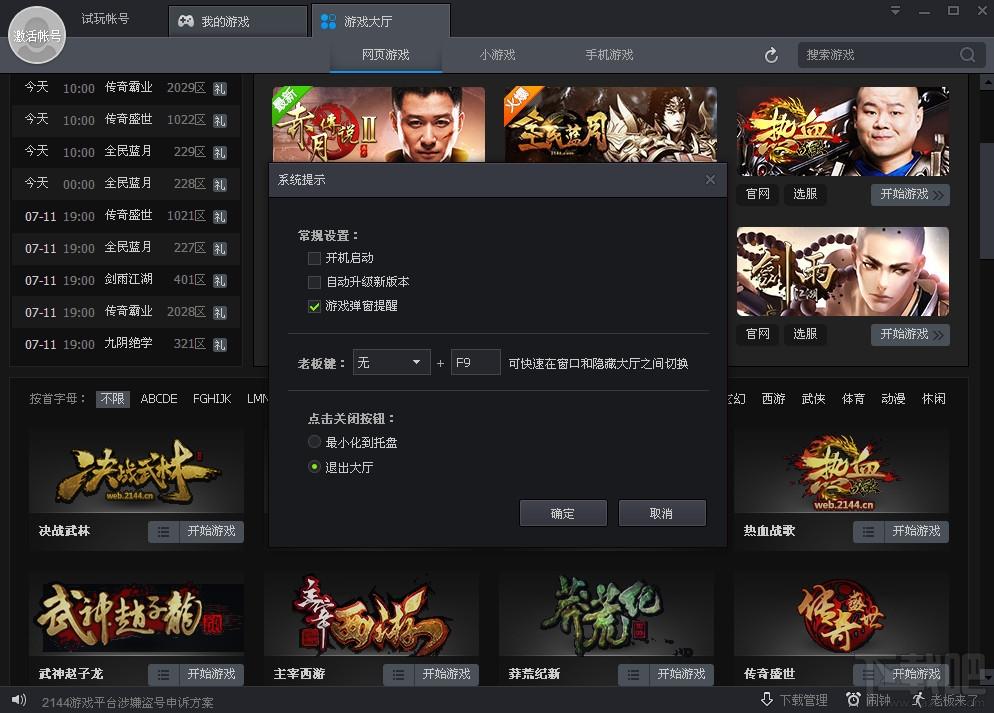994x713 pixels.
Task: Enable the 自动升级新版本 checkbox
Action: (314, 282)
